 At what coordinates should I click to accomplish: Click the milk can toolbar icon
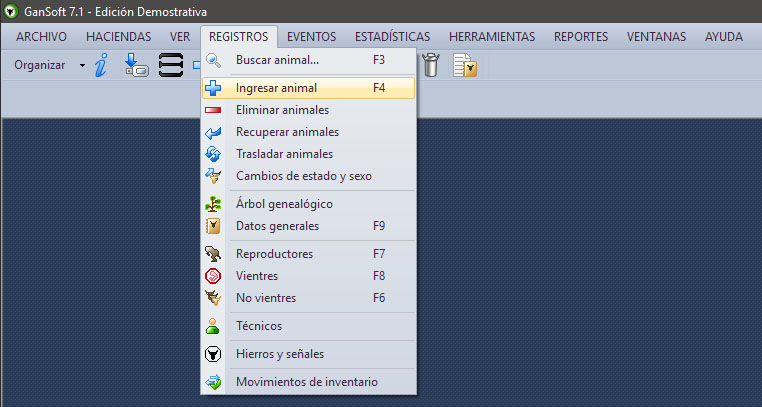tap(431, 65)
